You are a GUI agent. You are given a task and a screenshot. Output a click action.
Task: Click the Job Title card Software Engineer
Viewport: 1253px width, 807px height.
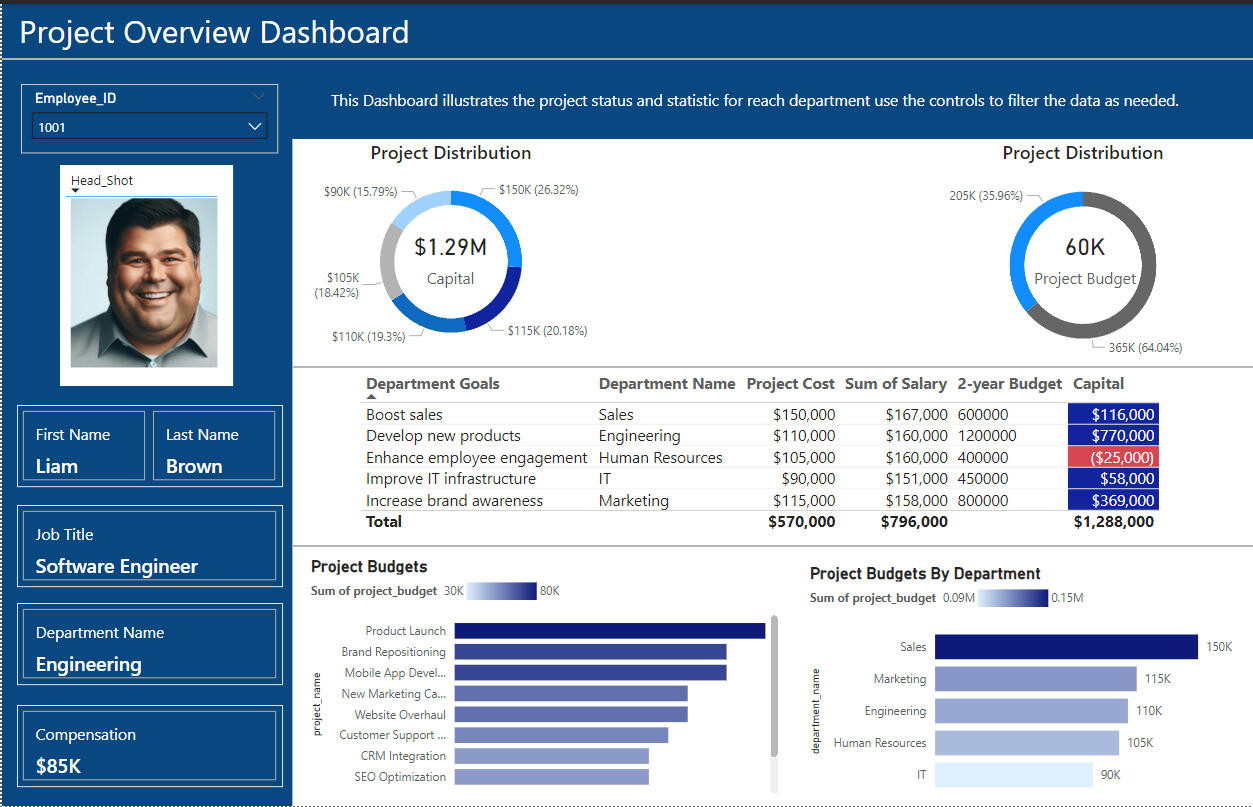(150, 546)
